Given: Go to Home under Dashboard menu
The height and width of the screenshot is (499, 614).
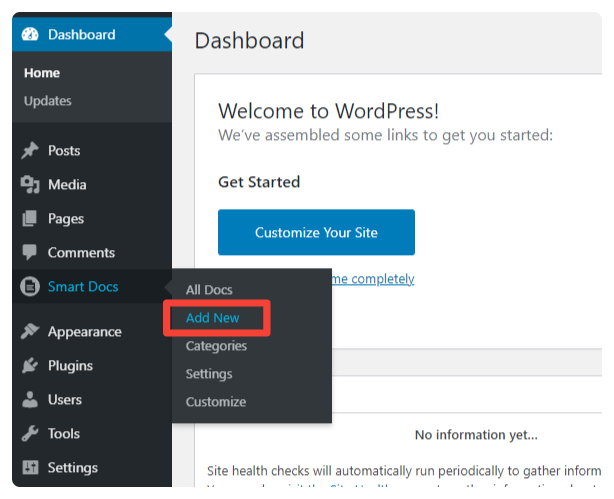Looking at the screenshot, I should (42, 73).
